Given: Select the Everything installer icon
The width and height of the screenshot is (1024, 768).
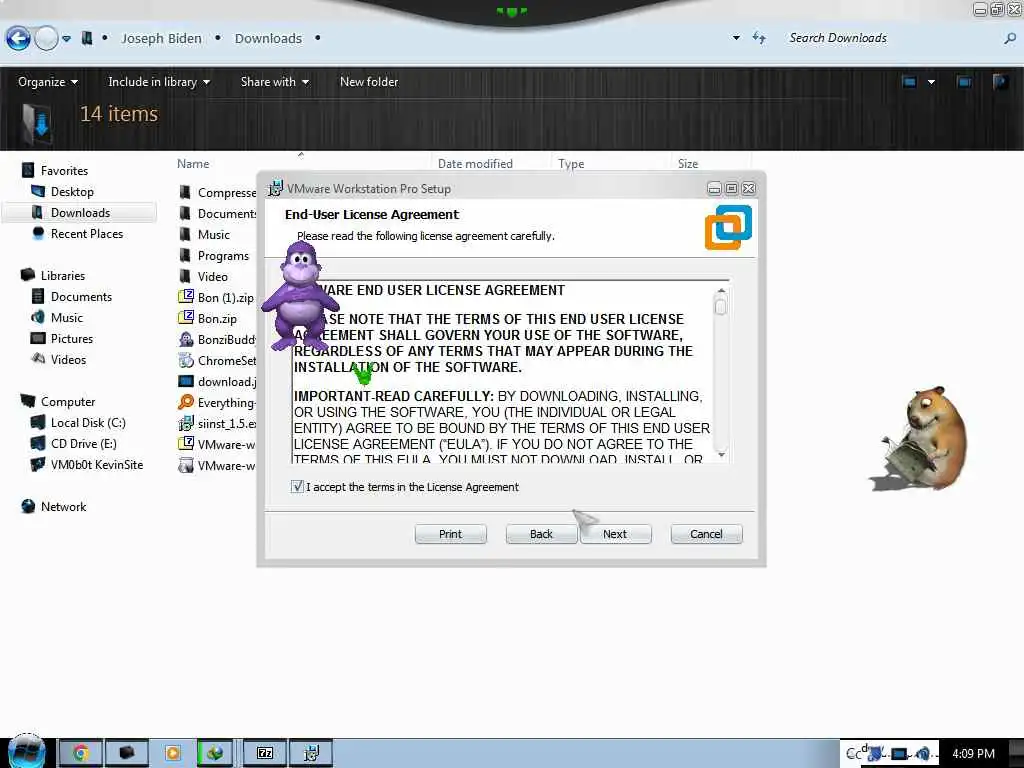Looking at the screenshot, I should (186, 402).
